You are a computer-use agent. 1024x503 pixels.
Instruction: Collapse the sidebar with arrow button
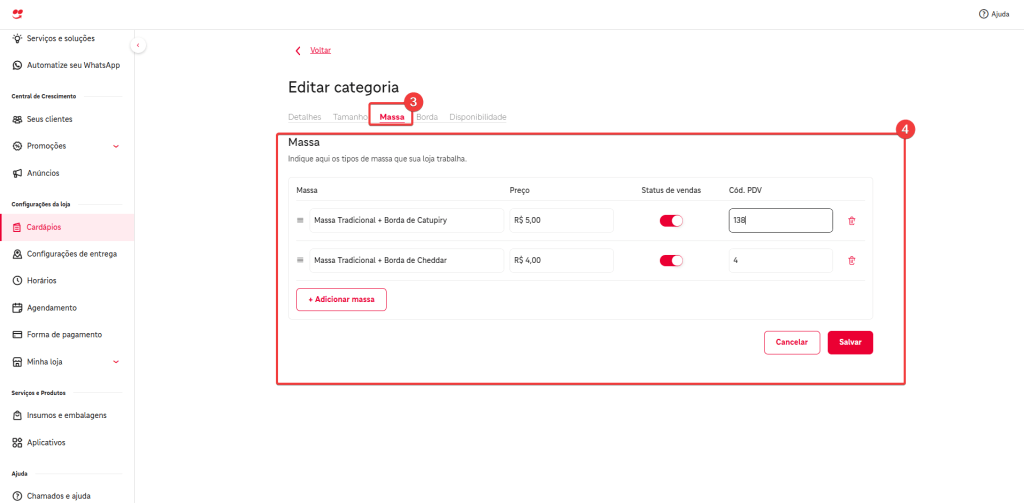tap(138, 45)
